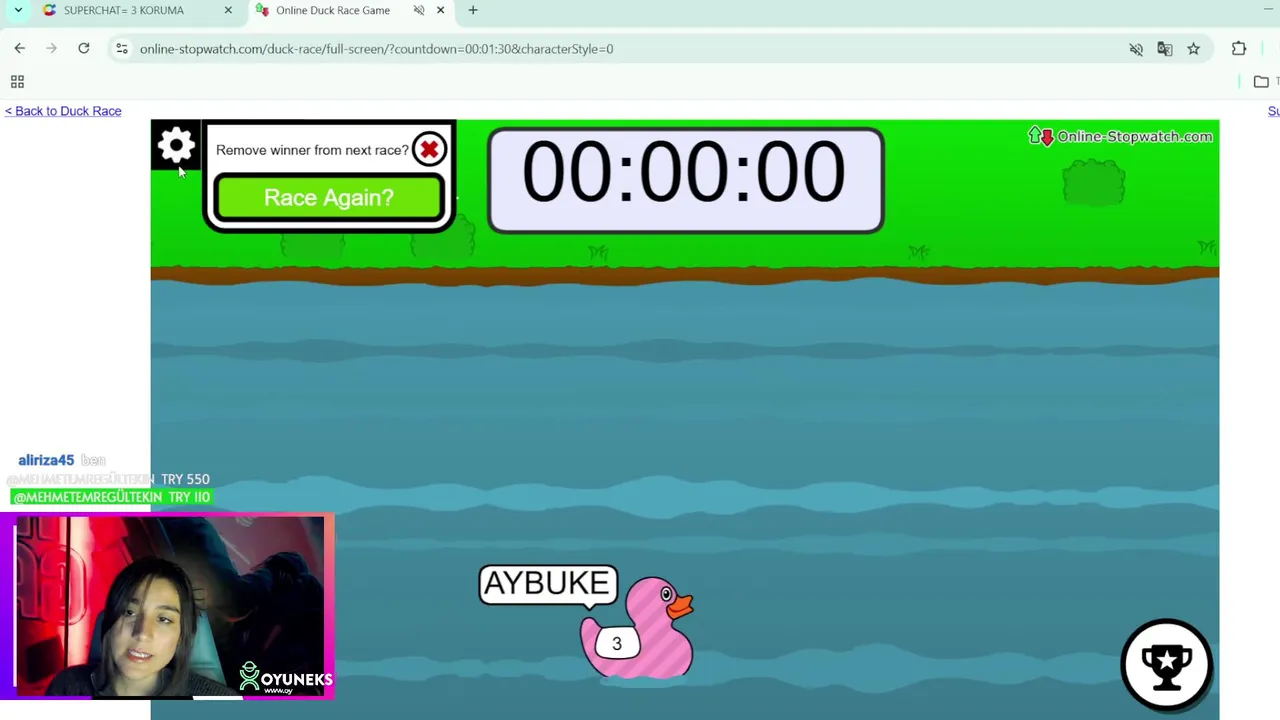Click the aliriza45 chat username
The width and height of the screenshot is (1280, 720).
46,460
